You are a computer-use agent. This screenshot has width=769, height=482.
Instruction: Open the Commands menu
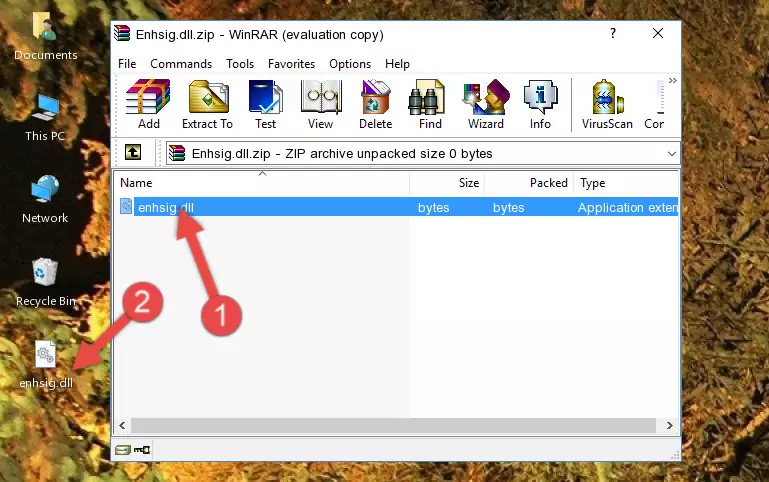click(181, 64)
